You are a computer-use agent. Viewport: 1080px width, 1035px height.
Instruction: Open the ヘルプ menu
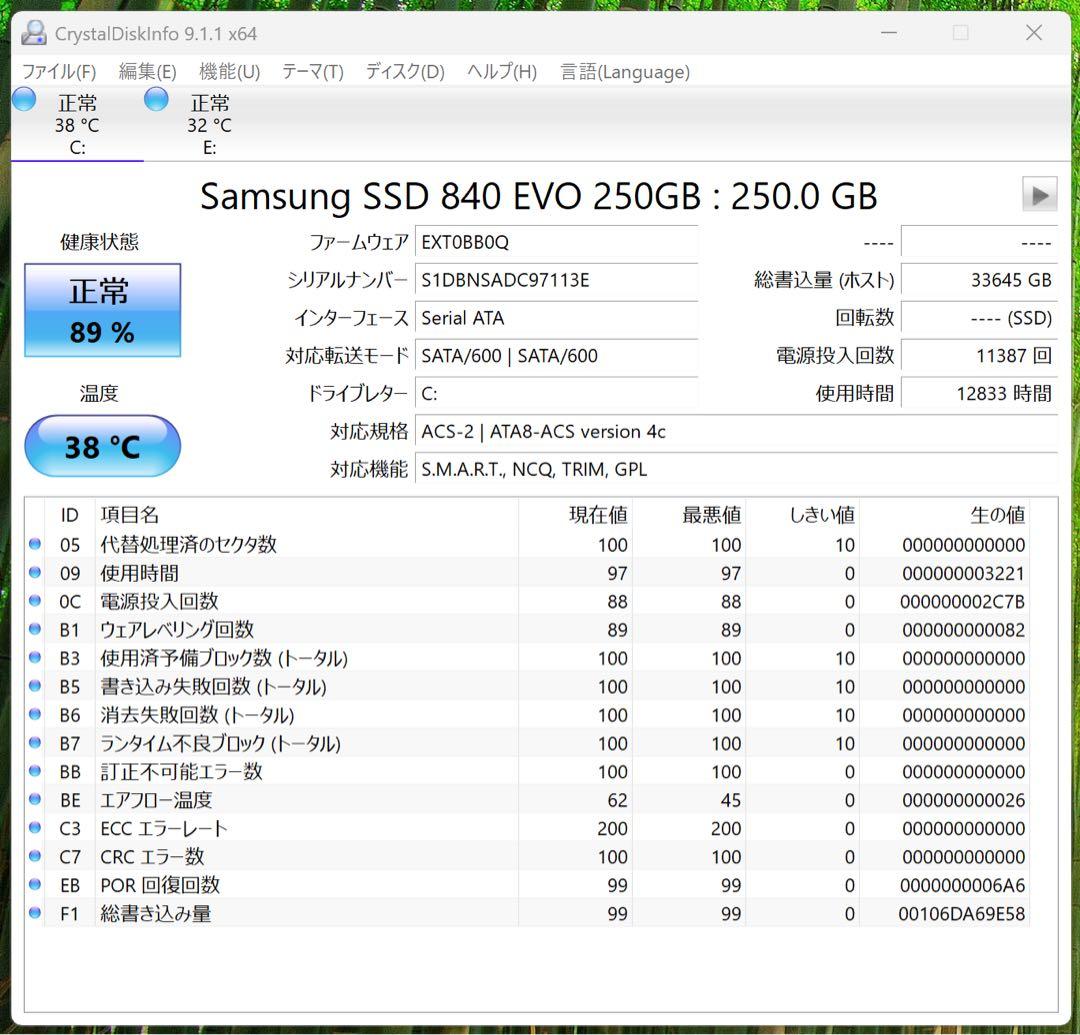(499, 72)
